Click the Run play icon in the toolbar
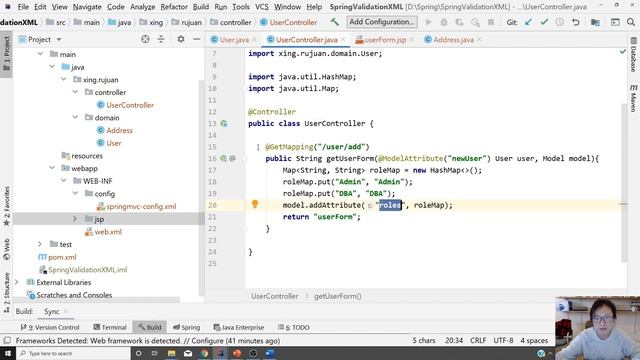The height and width of the screenshot is (360, 640). point(428,22)
